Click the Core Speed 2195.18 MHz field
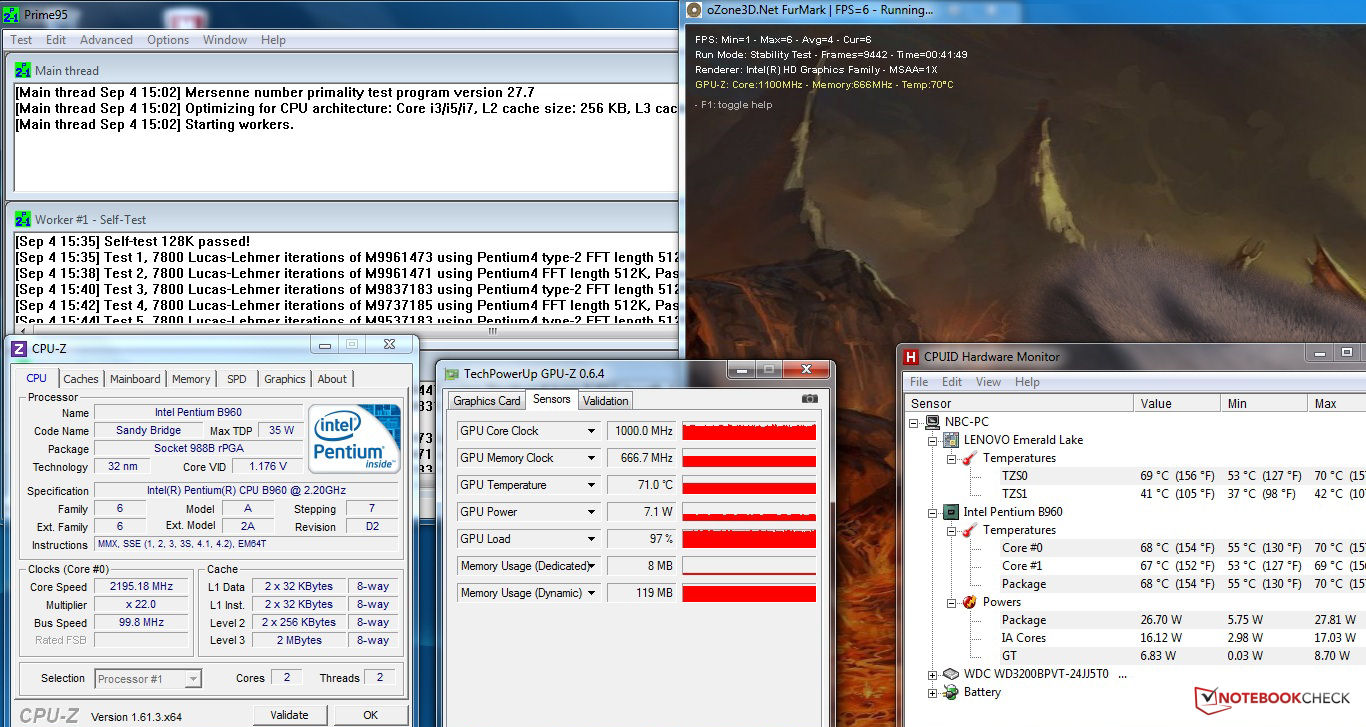This screenshot has width=1366, height=727. [x=141, y=586]
